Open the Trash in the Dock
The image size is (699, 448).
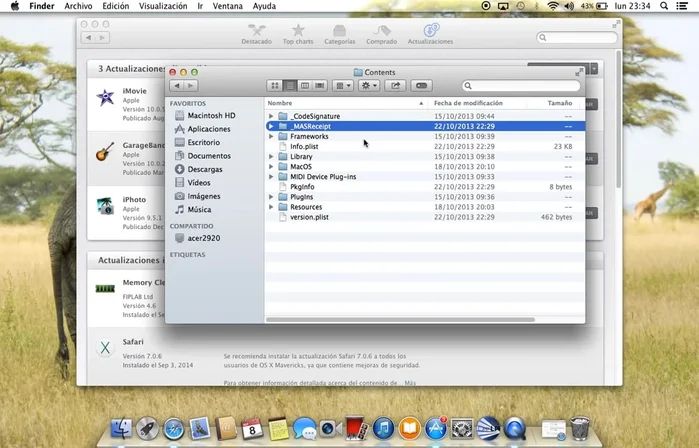tap(580, 428)
